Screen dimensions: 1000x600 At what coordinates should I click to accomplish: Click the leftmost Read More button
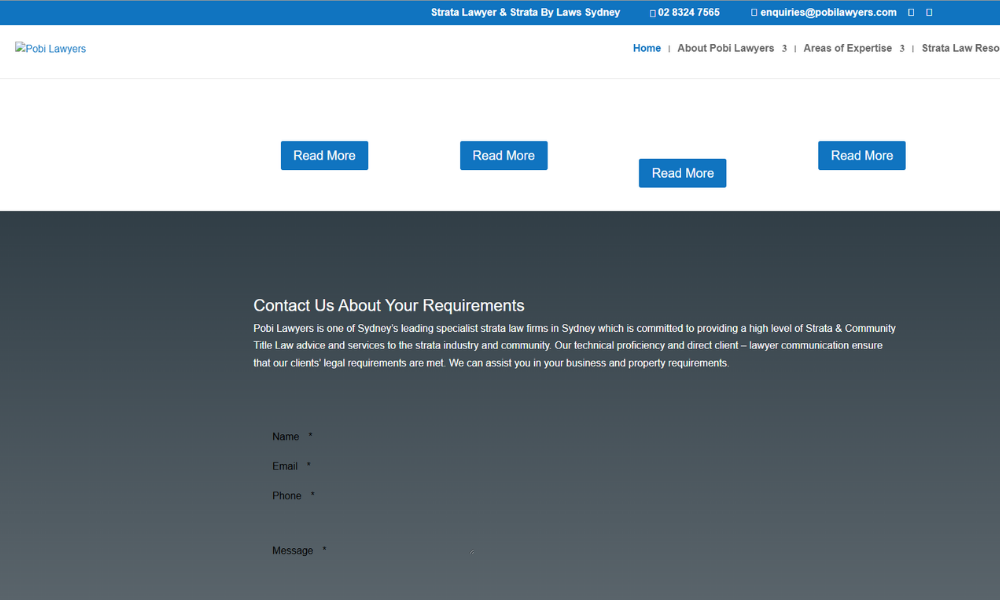pos(324,156)
